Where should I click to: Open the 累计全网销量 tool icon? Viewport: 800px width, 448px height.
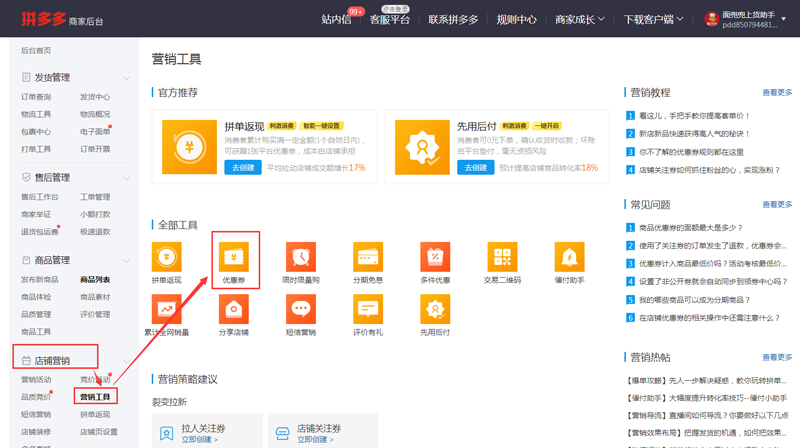click(x=166, y=309)
